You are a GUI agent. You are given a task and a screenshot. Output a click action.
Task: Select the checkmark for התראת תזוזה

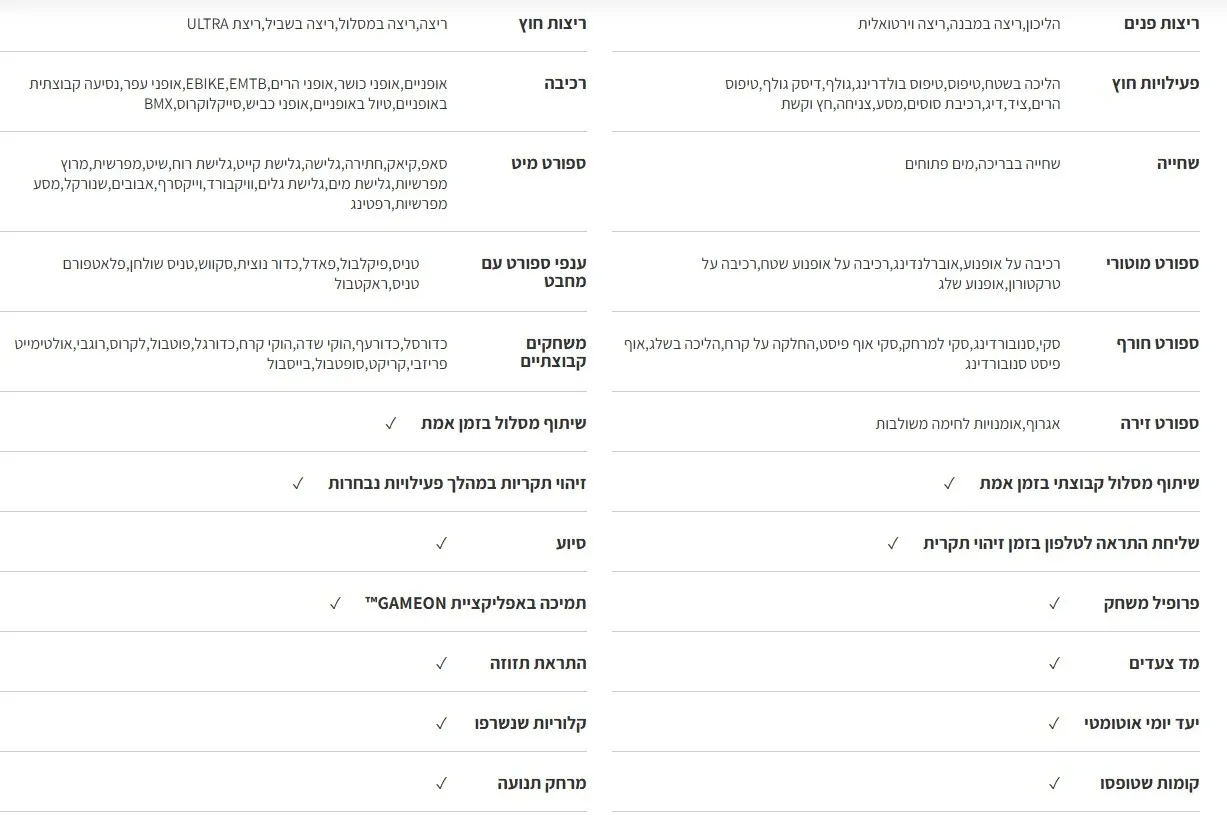pos(441,663)
